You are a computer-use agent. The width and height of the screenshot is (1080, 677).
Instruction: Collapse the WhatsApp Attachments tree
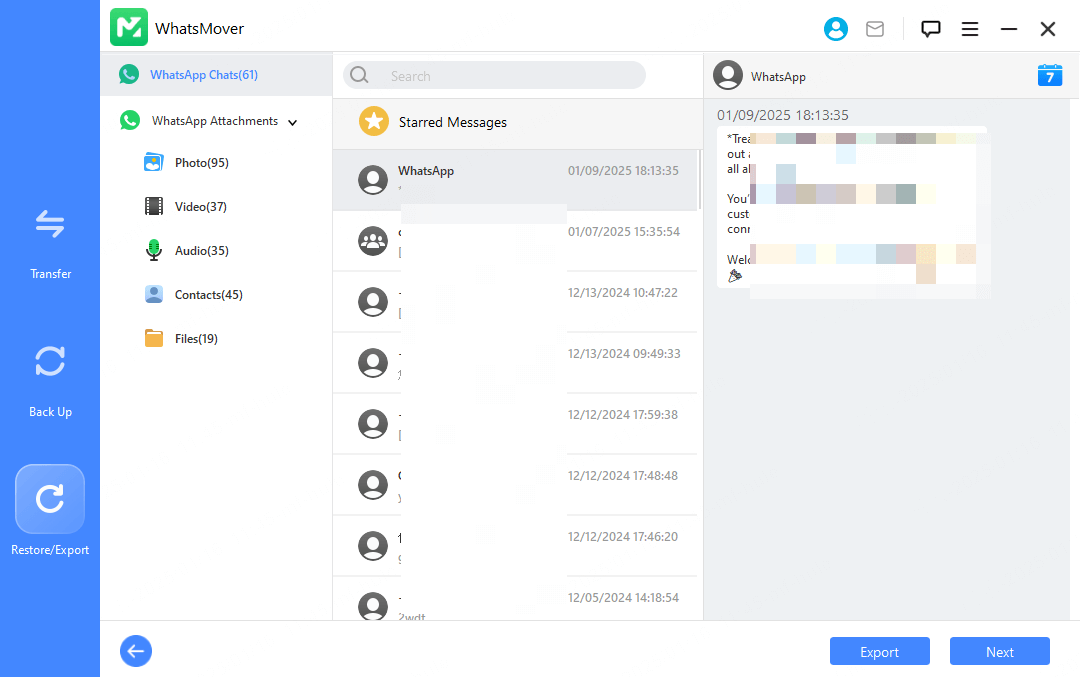click(293, 122)
